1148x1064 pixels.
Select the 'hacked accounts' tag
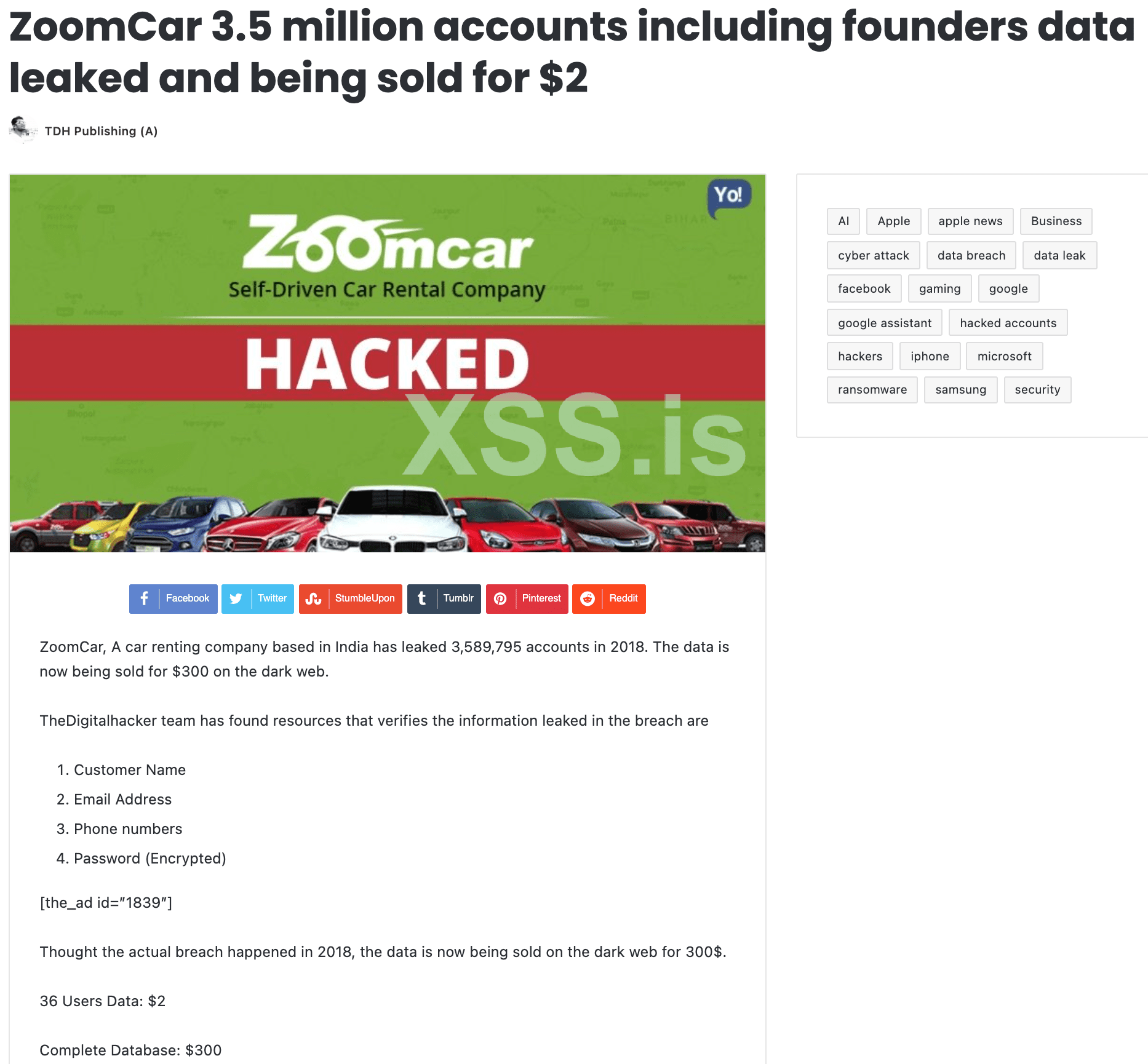coord(1008,323)
